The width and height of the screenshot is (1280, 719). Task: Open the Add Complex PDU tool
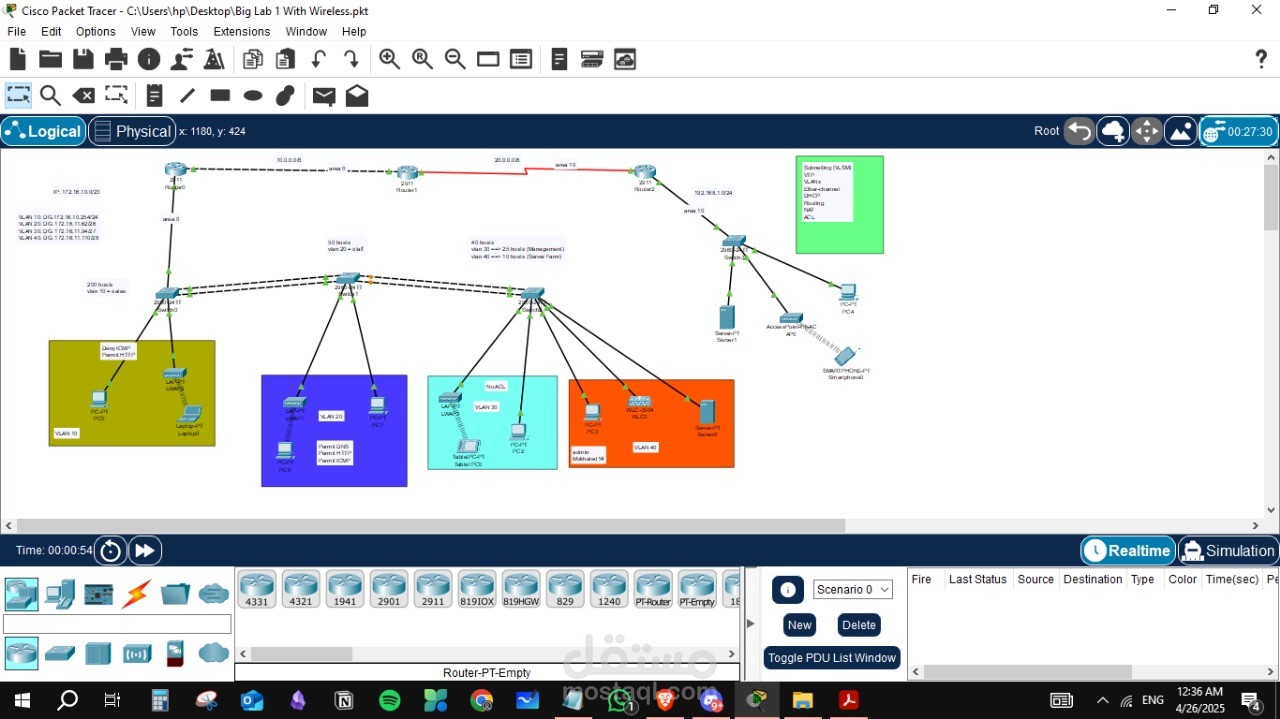356,95
